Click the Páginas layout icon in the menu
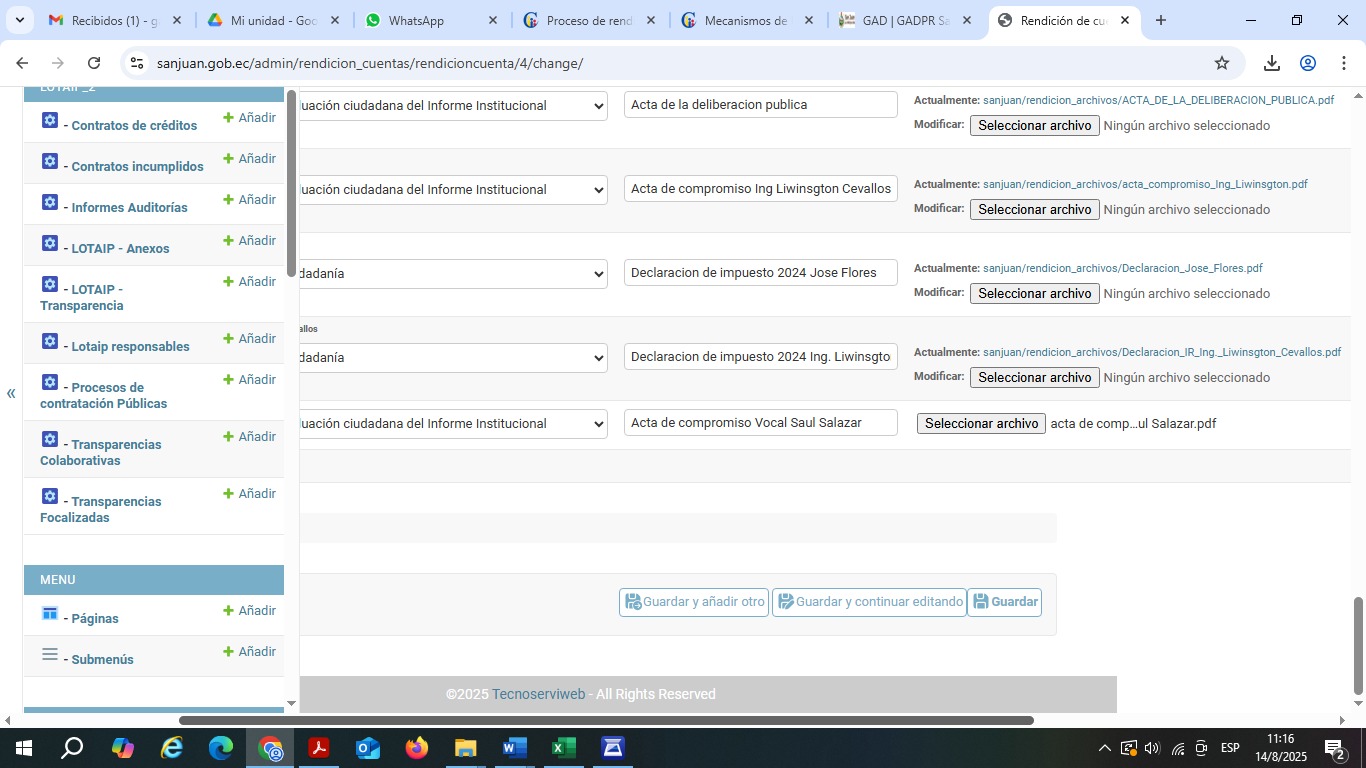Screen dimensions: 1366x768 50,614
